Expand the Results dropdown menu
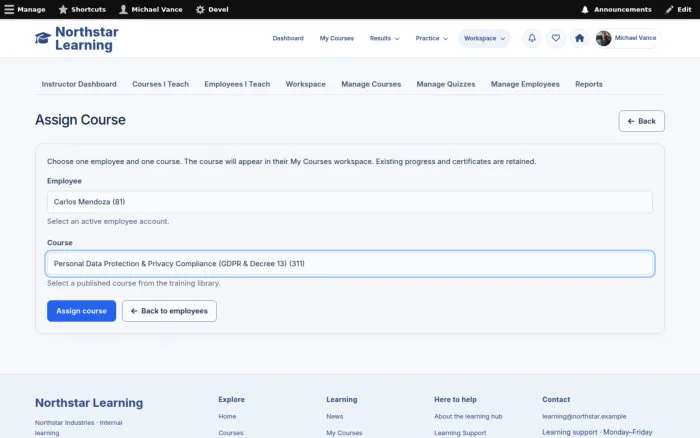This screenshot has width=700, height=438. coord(384,38)
